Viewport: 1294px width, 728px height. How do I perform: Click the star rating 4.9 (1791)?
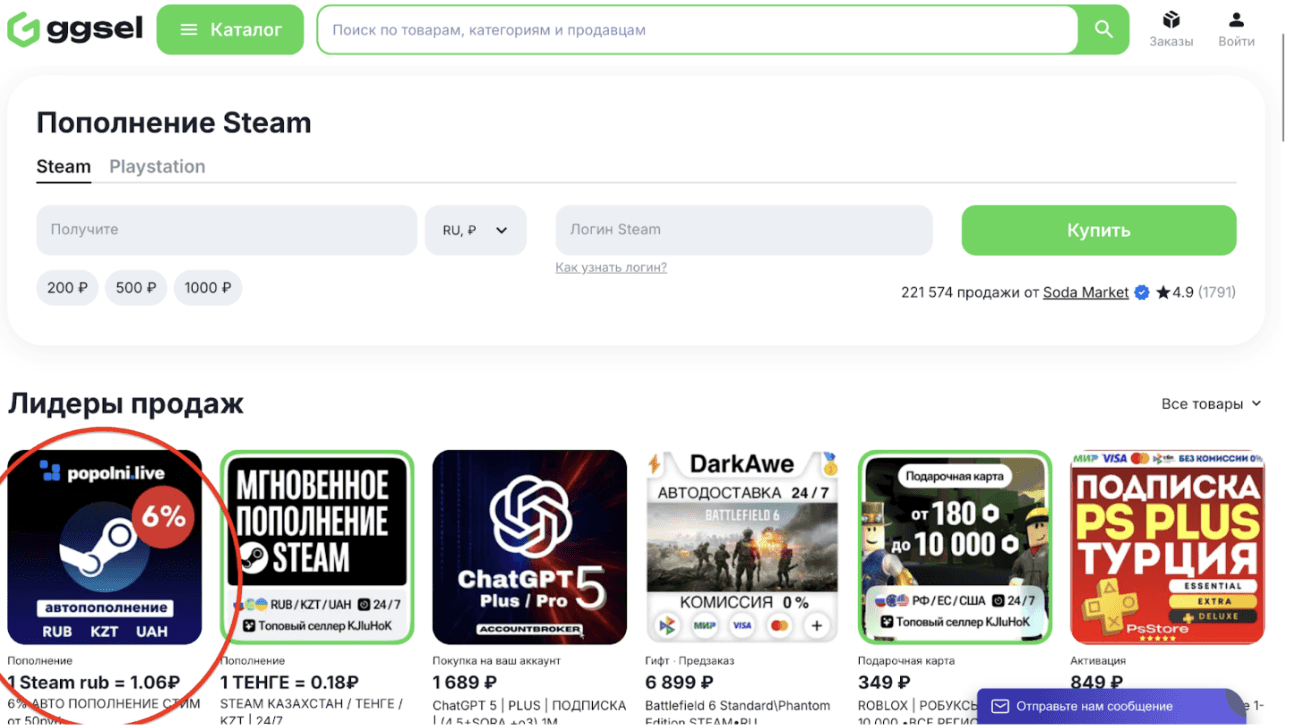click(1196, 293)
